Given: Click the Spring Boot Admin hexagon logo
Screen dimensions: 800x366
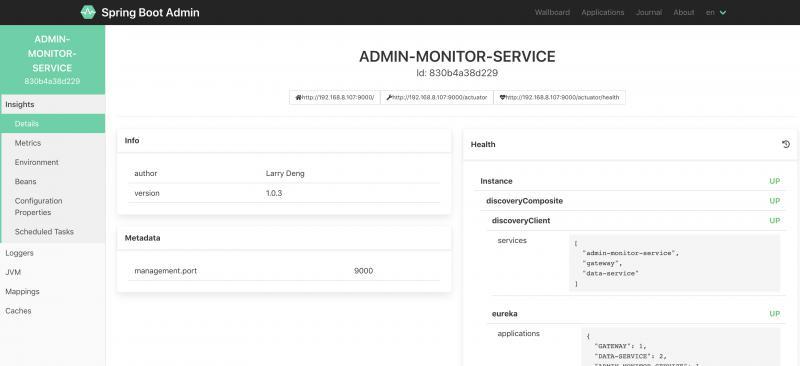Looking at the screenshot, I should pyautogui.click(x=88, y=12).
